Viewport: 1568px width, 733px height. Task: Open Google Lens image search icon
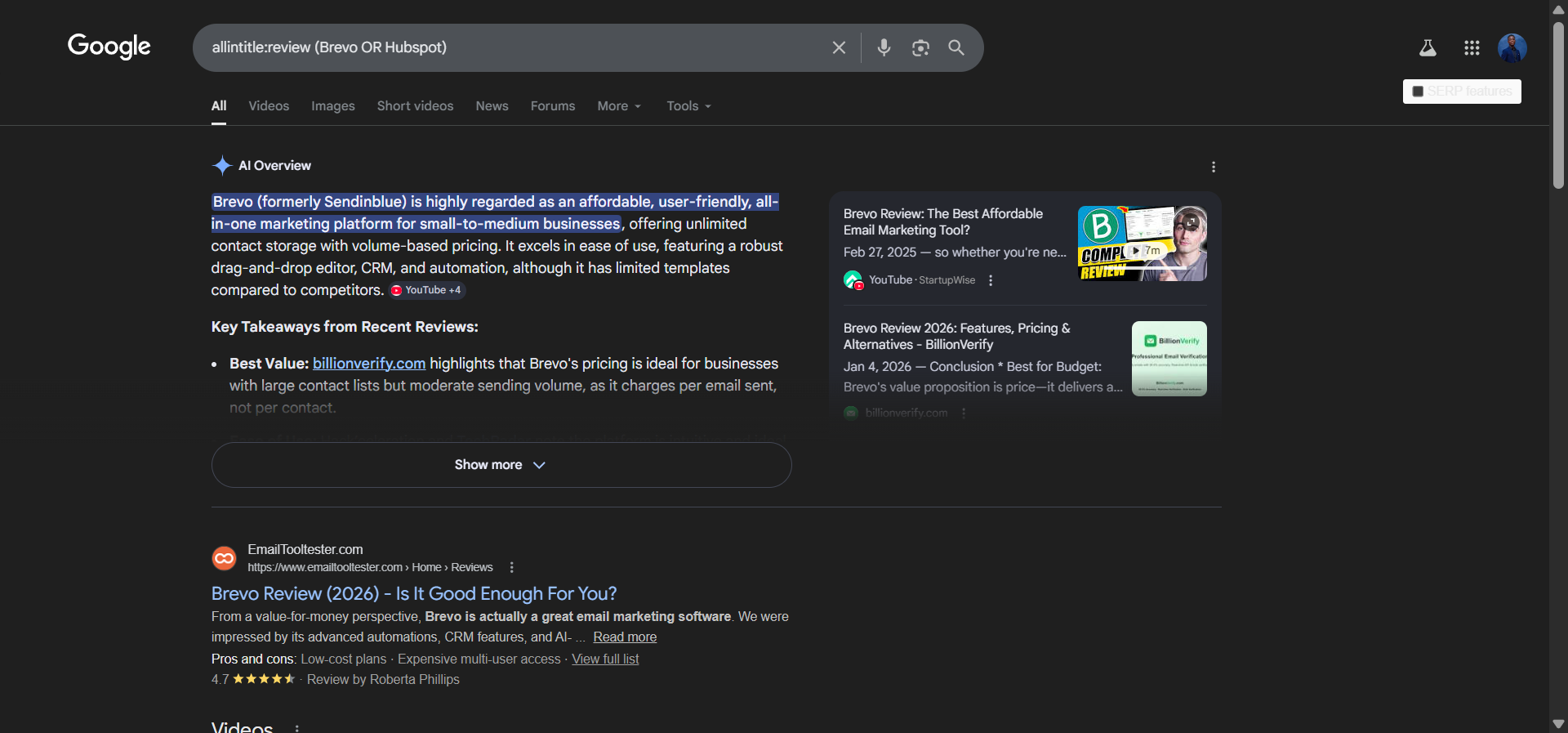(x=920, y=48)
